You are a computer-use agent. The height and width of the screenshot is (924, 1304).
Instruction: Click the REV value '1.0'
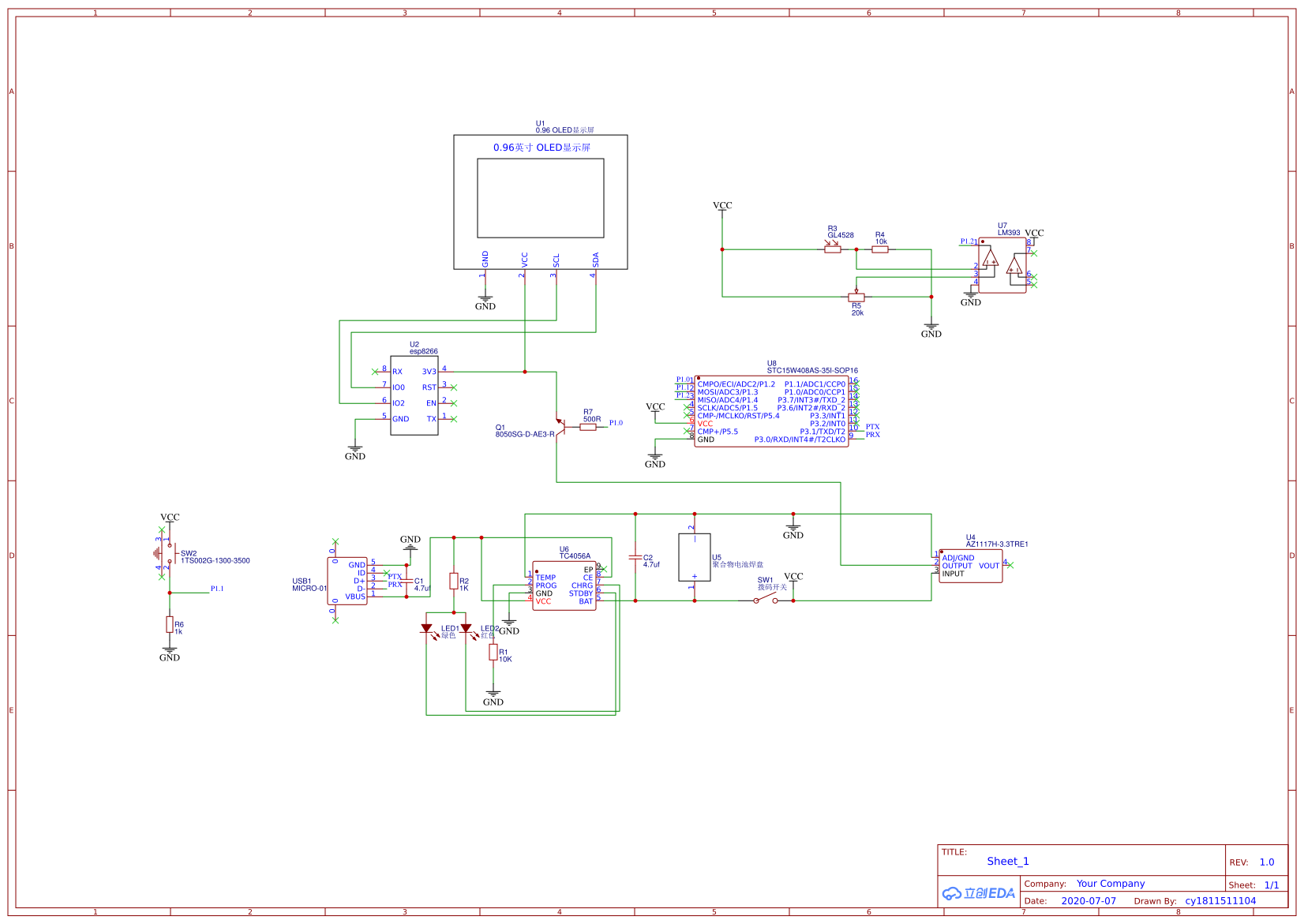(1267, 862)
